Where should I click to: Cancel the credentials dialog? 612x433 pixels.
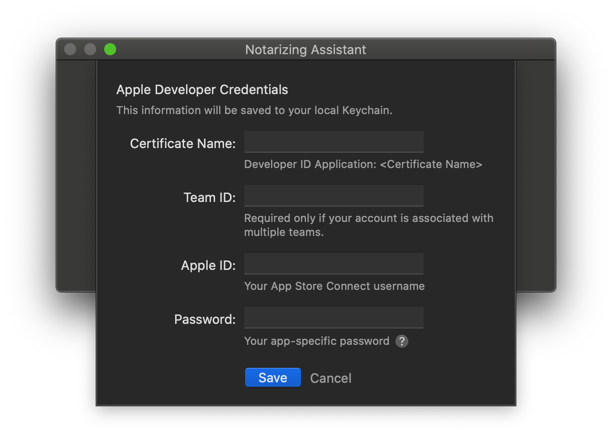click(331, 378)
